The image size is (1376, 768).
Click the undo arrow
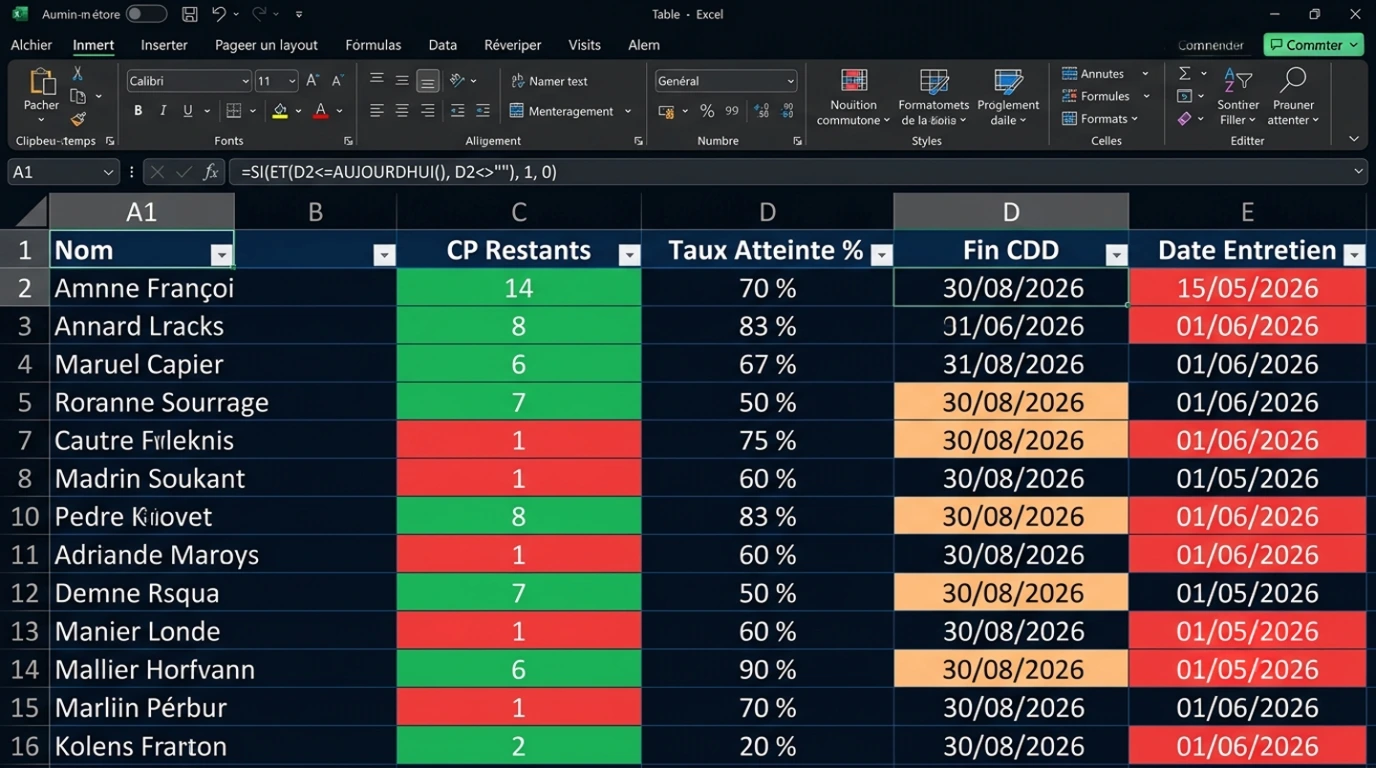[219, 14]
